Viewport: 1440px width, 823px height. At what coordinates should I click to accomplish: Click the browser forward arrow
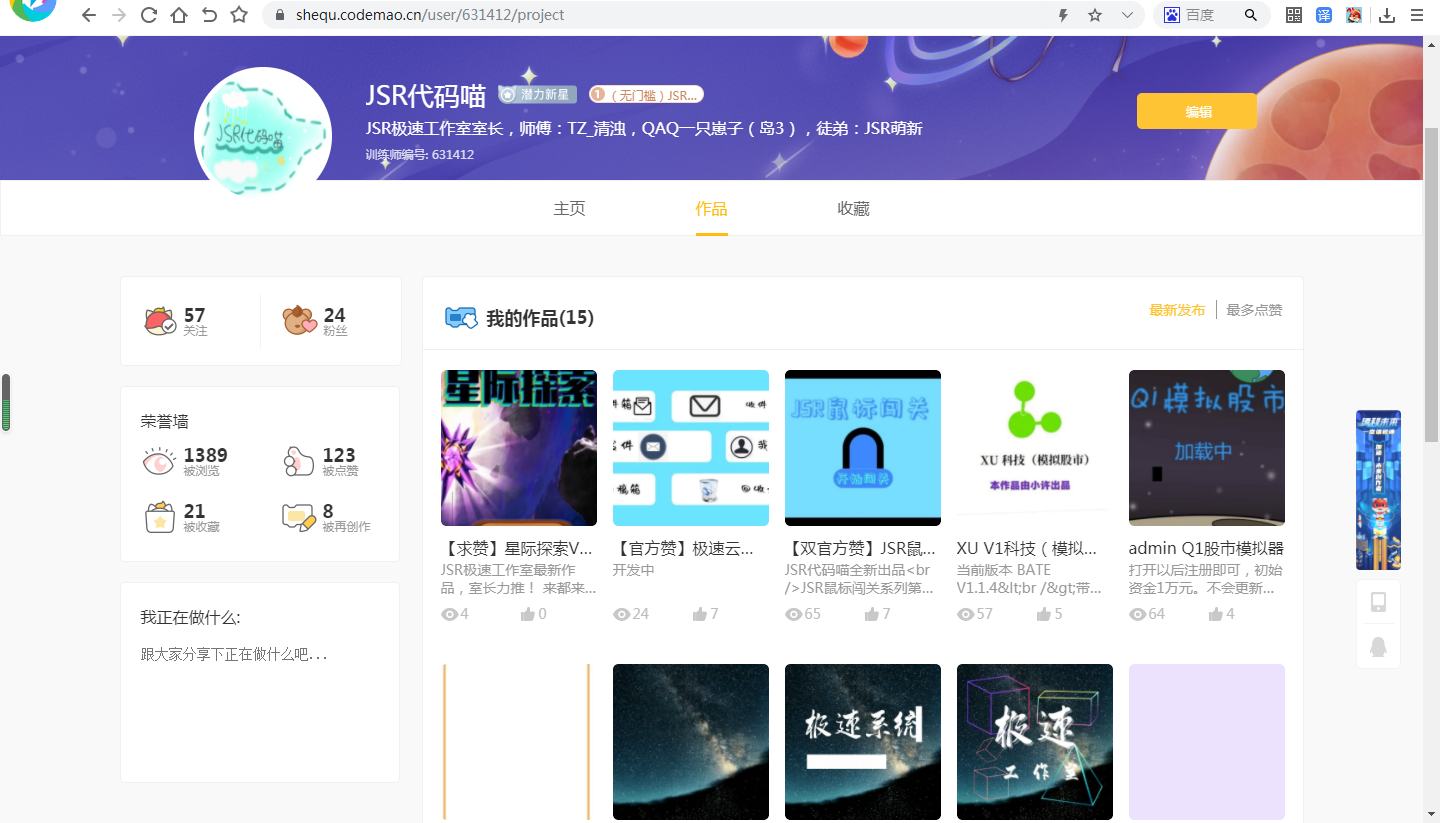click(119, 15)
